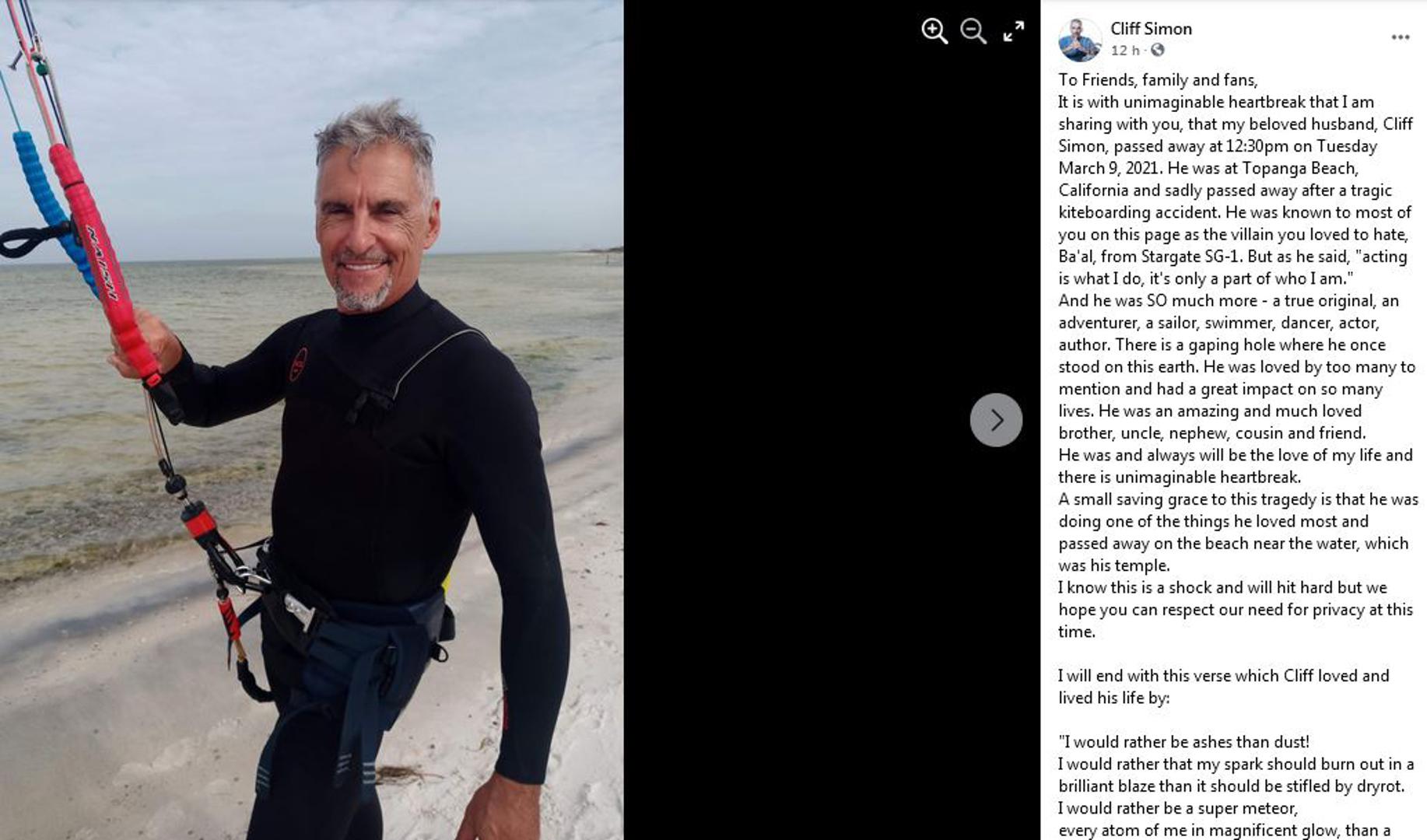
Task: Go to the next photo
Action: pos(996,420)
